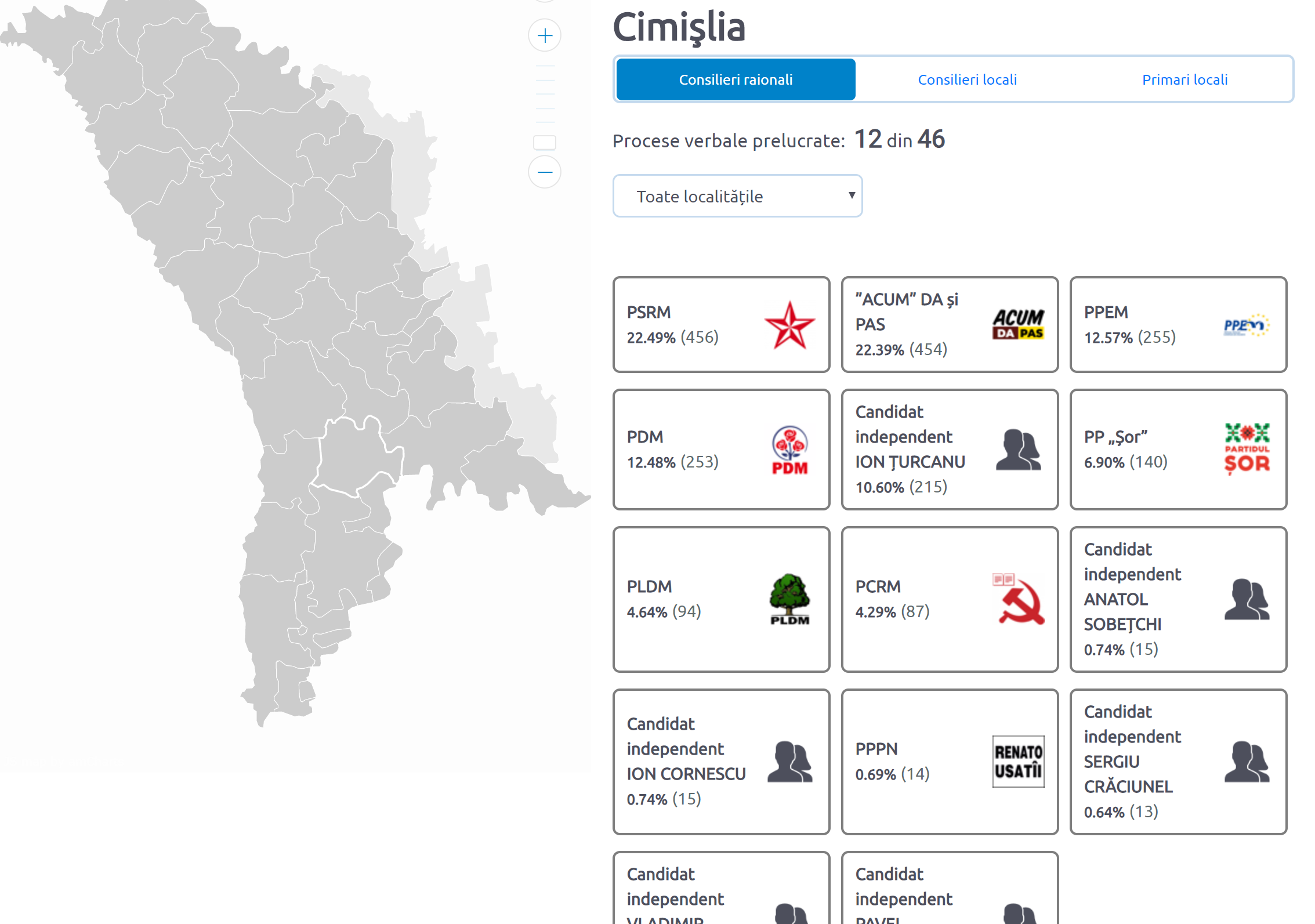Zoom in the map with plus button
Image resolution: width=1315 pixels, height=924 pixels.
pyautogui.click(x=545, y=36)
